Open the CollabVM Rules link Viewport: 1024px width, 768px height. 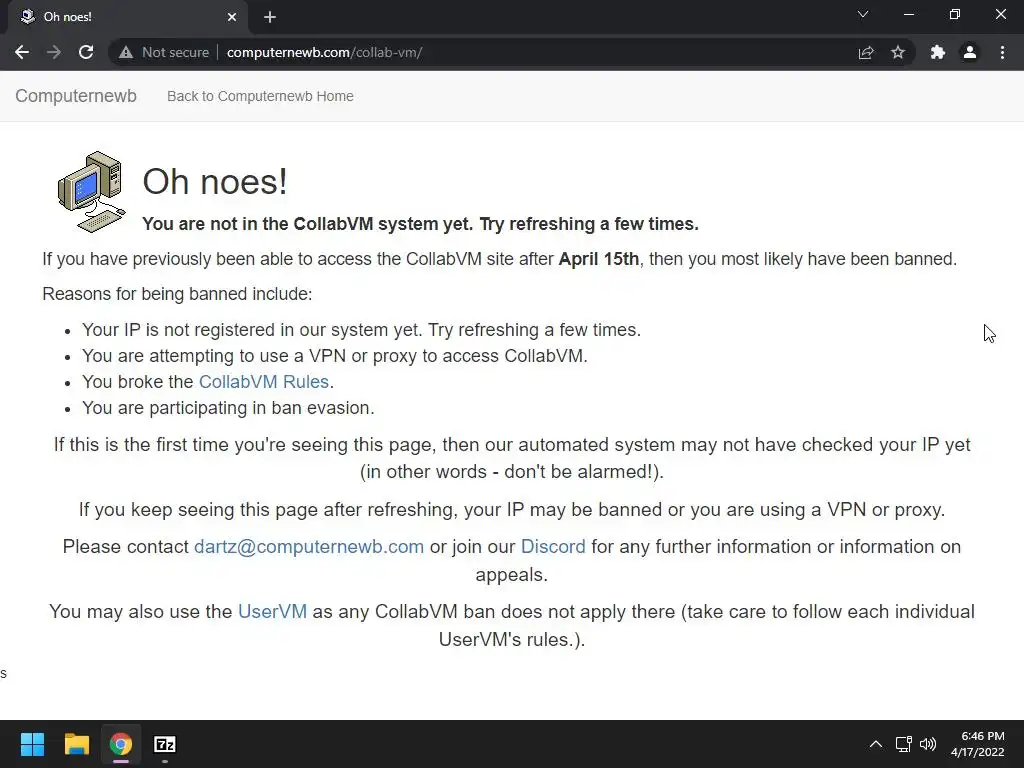pos(264,381)
